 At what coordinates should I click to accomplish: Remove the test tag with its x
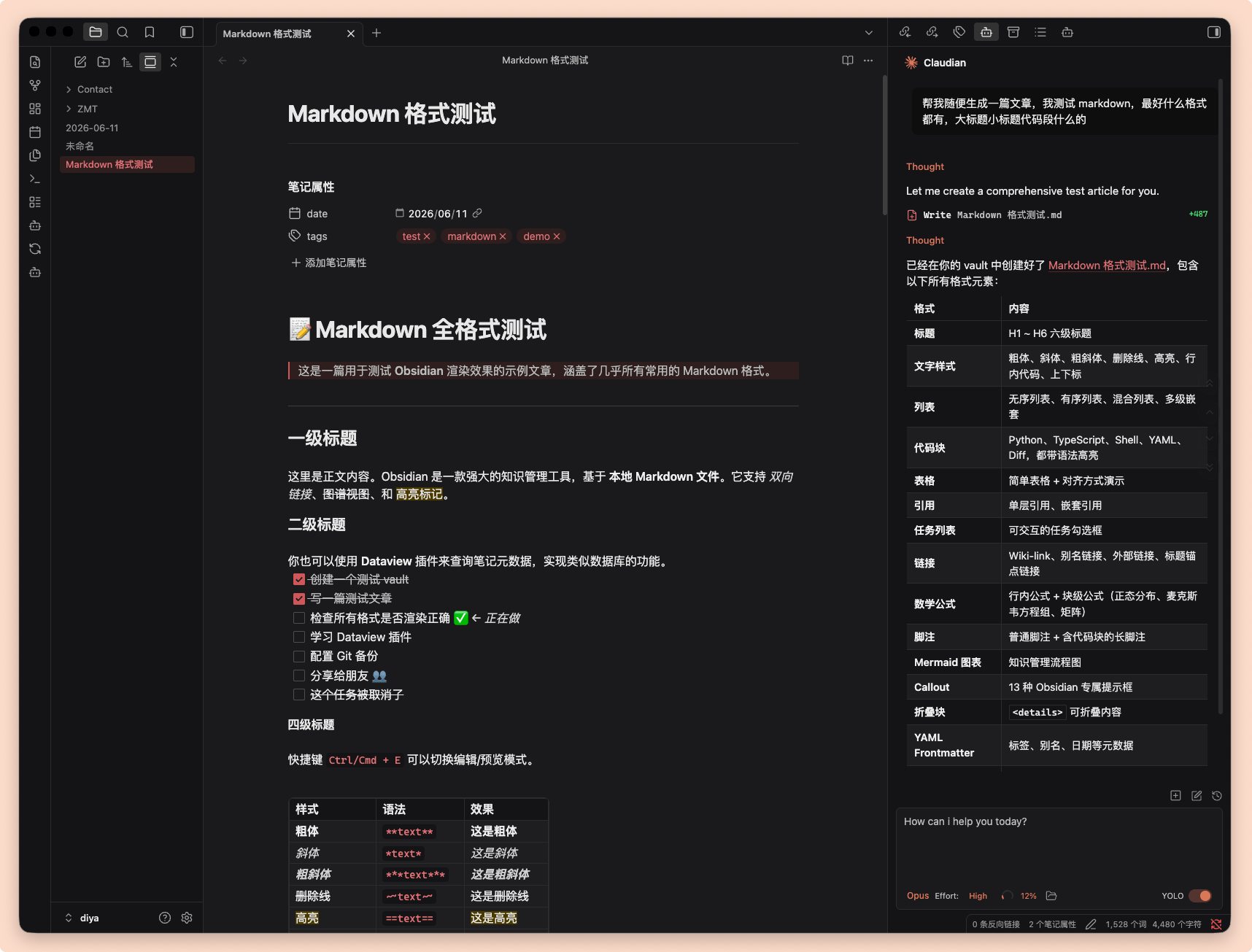427,236
